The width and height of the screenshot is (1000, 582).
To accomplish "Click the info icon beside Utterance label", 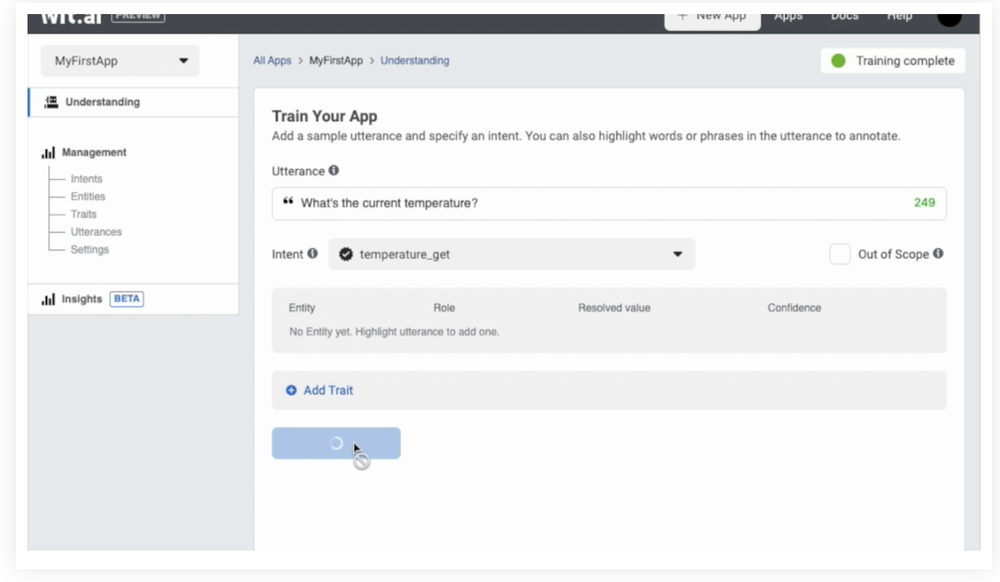I will [336, 171].
